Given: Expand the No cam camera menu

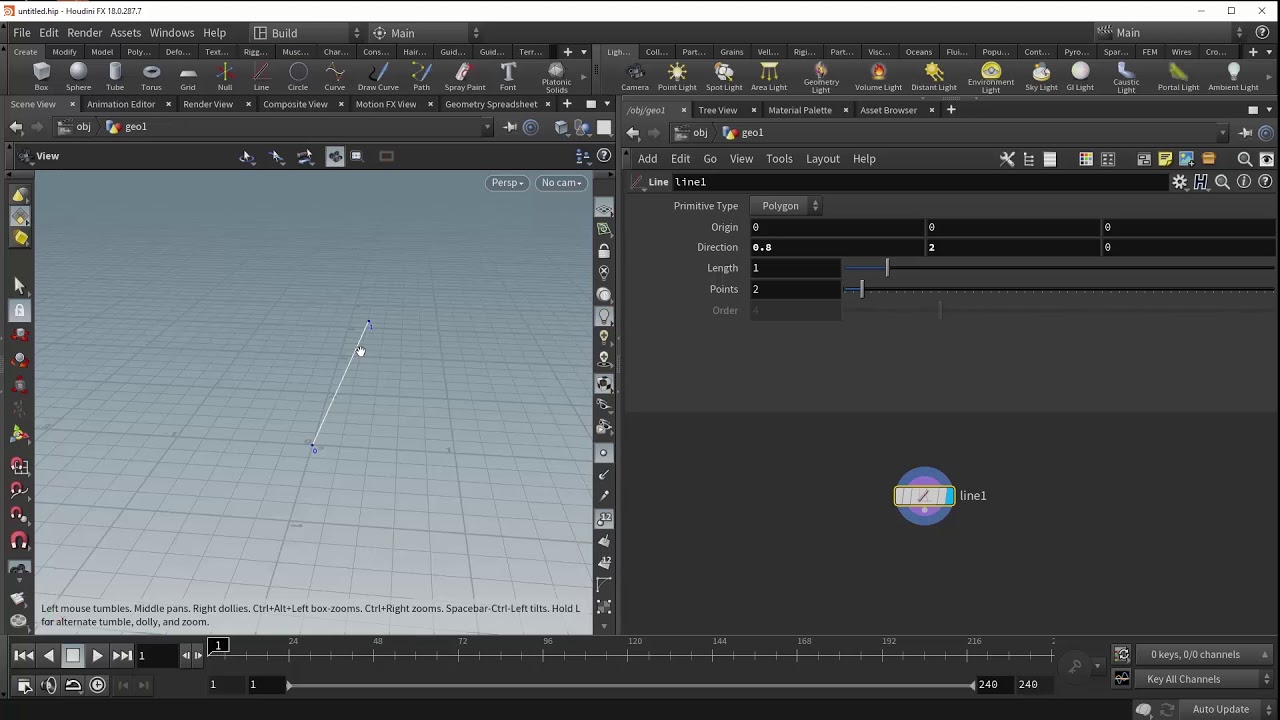Looking at the screenshot, I should pyautogui.click(x=560, y=183).
